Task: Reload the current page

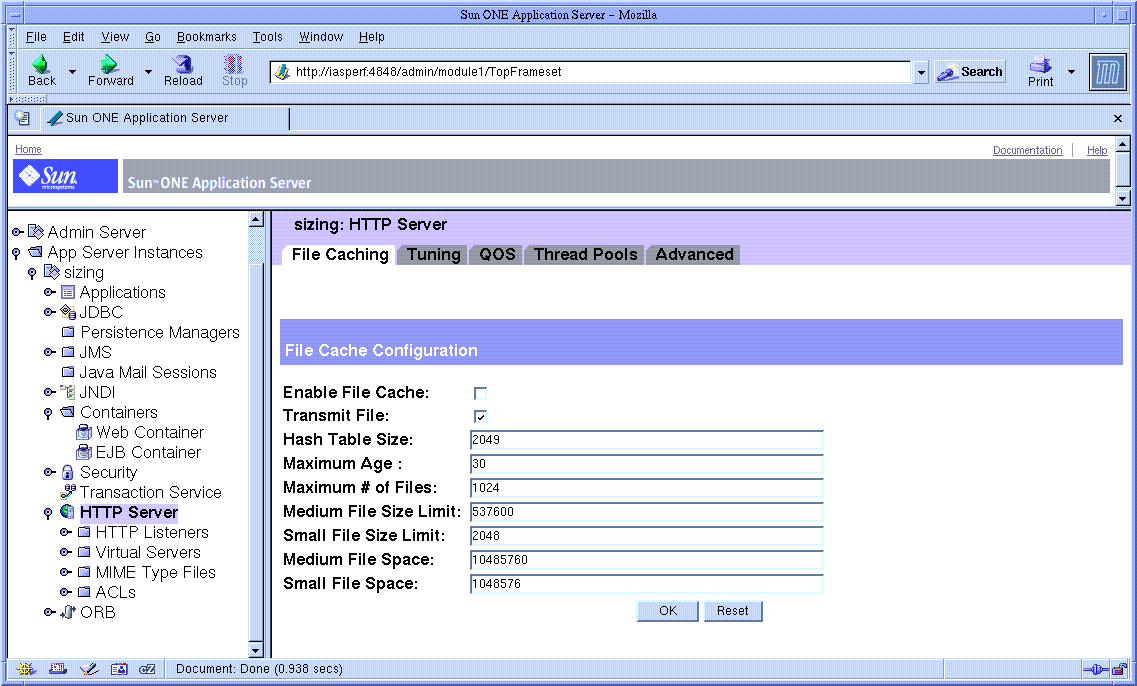Action: pyautogui.click(x=183, y=70)
